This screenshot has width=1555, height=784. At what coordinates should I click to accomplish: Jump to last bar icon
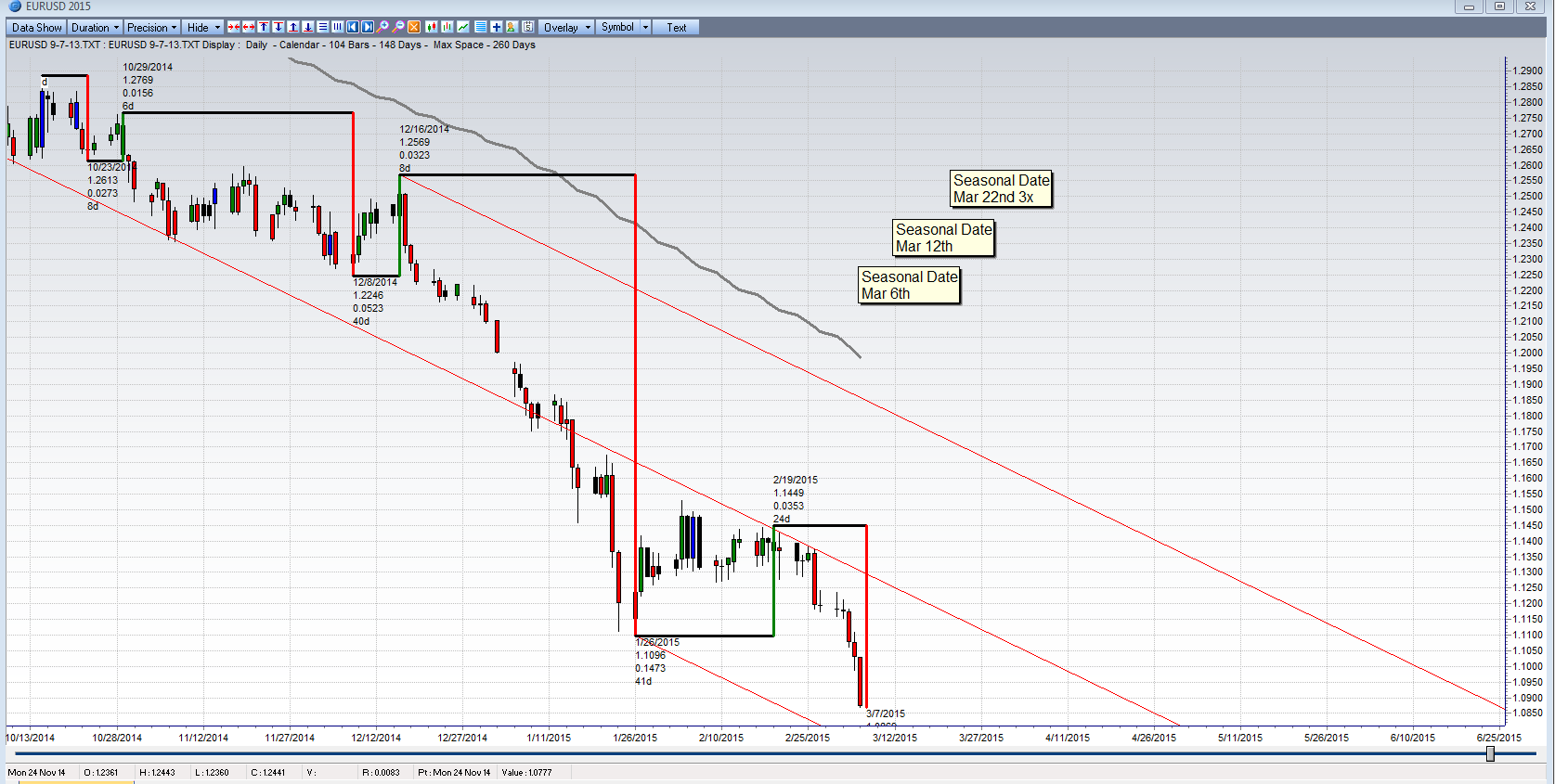pyautogui.click(x=368, y=27)
